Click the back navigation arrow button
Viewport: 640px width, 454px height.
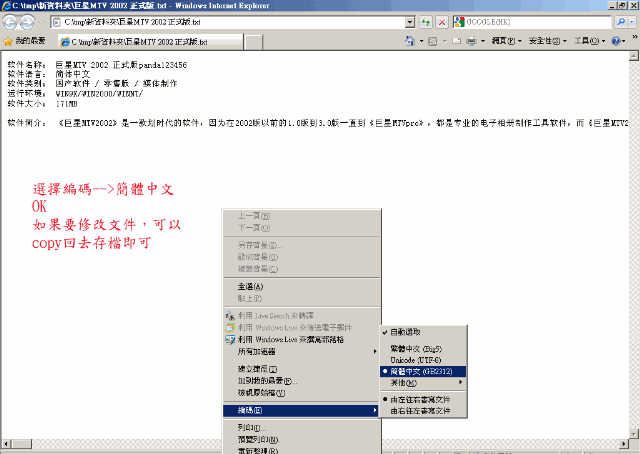(x=11, y=21)
